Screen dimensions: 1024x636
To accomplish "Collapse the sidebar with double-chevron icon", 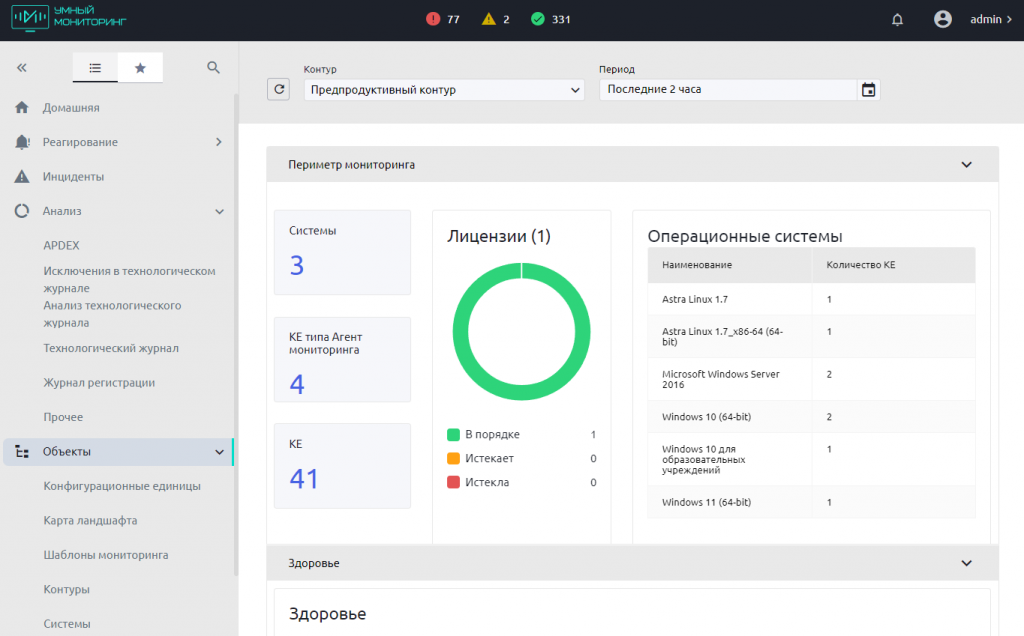I will point(21,68).
